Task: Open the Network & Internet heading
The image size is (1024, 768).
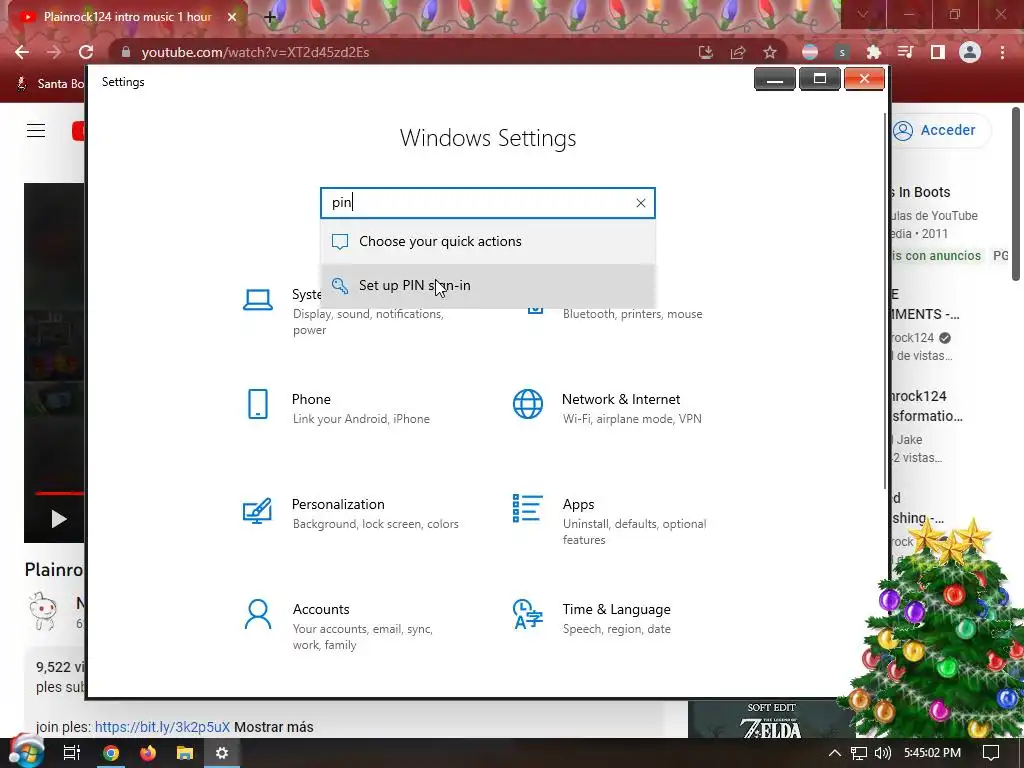Action: pos(620,399)
